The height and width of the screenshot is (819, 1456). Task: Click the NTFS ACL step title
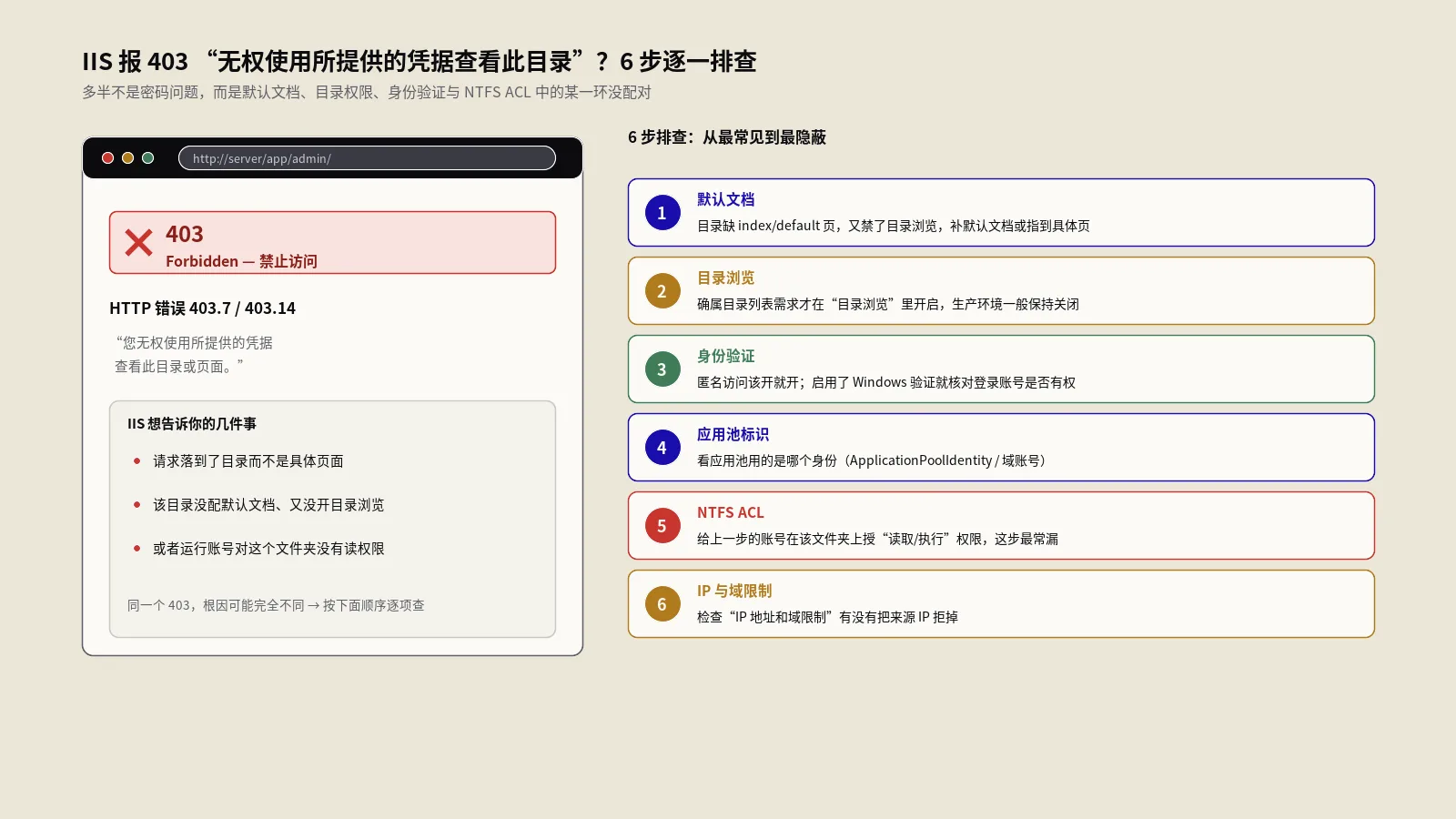pos(731,512)
